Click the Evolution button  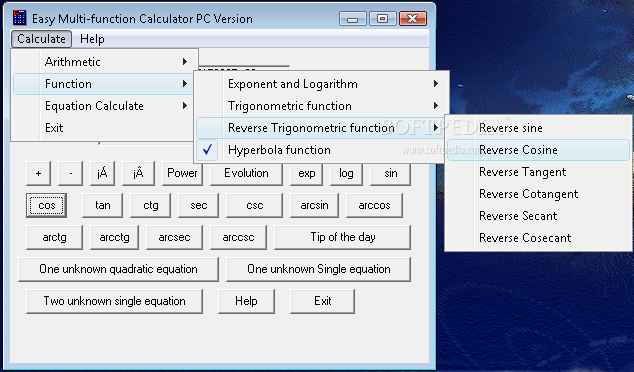[246, 173]
